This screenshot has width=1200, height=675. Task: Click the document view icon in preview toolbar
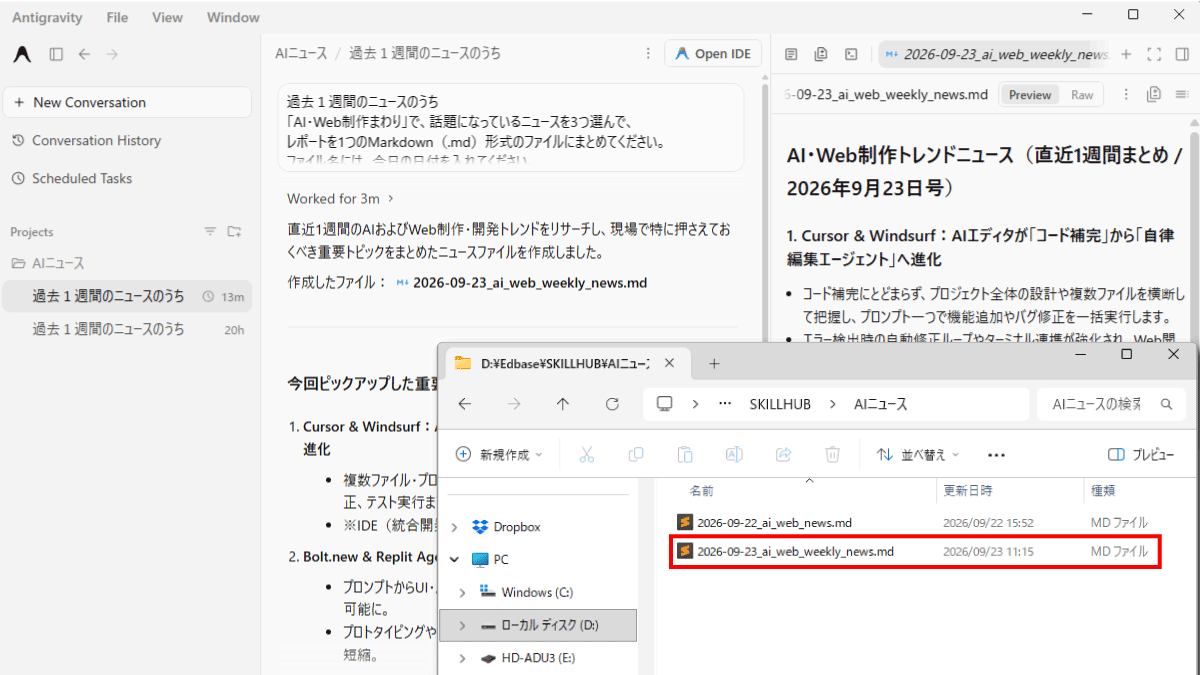click(791, 54)
